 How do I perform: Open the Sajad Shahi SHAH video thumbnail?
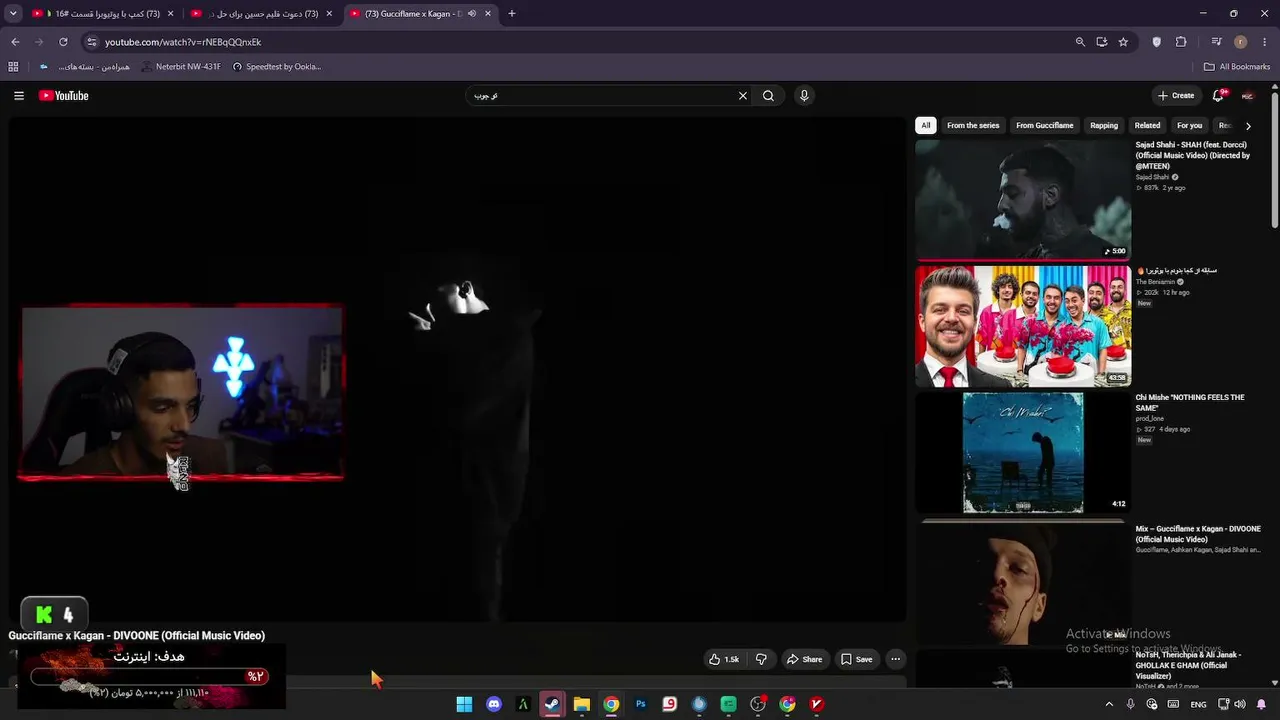click(1023, 199)
